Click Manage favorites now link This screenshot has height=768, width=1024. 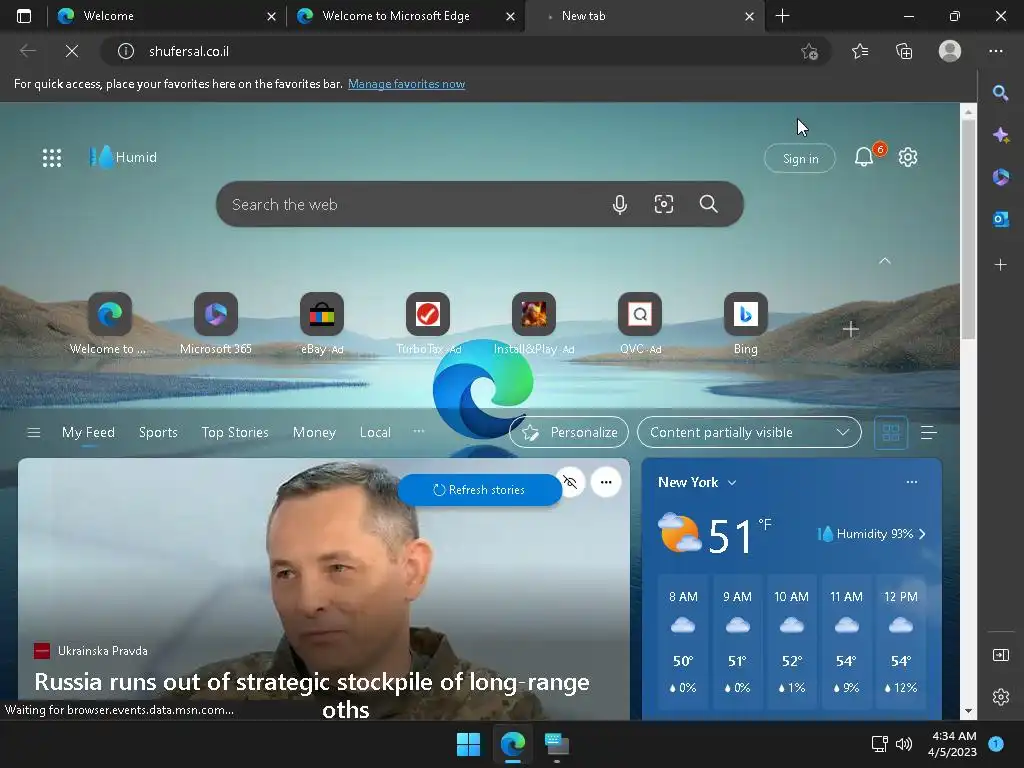(x=406, y=84)
